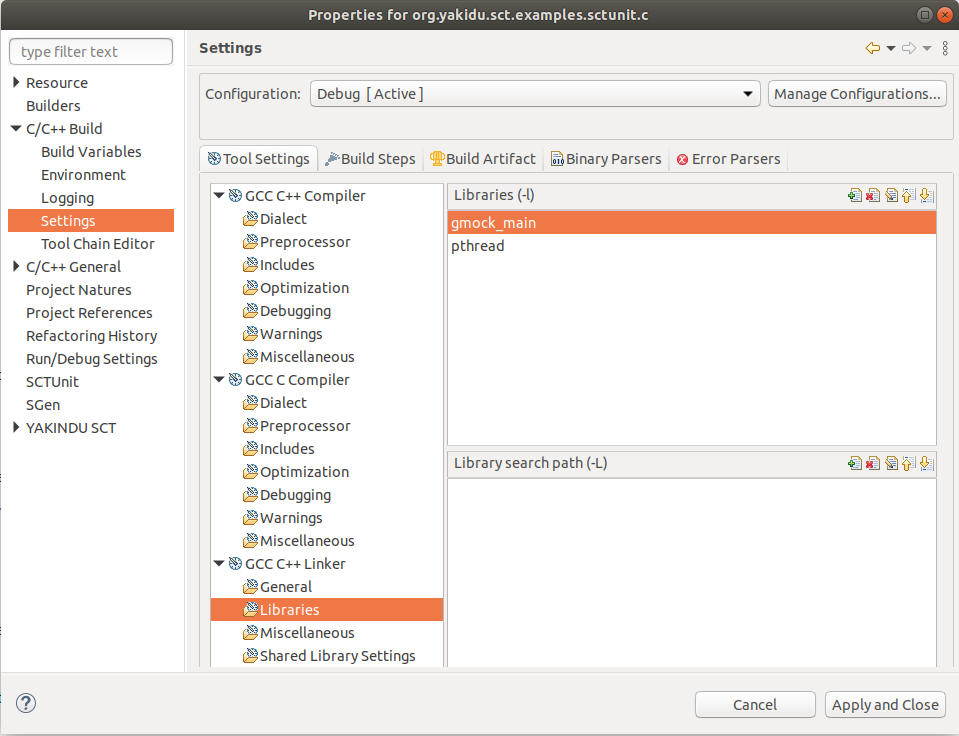959x736 pixels.
Task: Click the Cancel button
Action: pyautogui.click(x=755, y=705)
